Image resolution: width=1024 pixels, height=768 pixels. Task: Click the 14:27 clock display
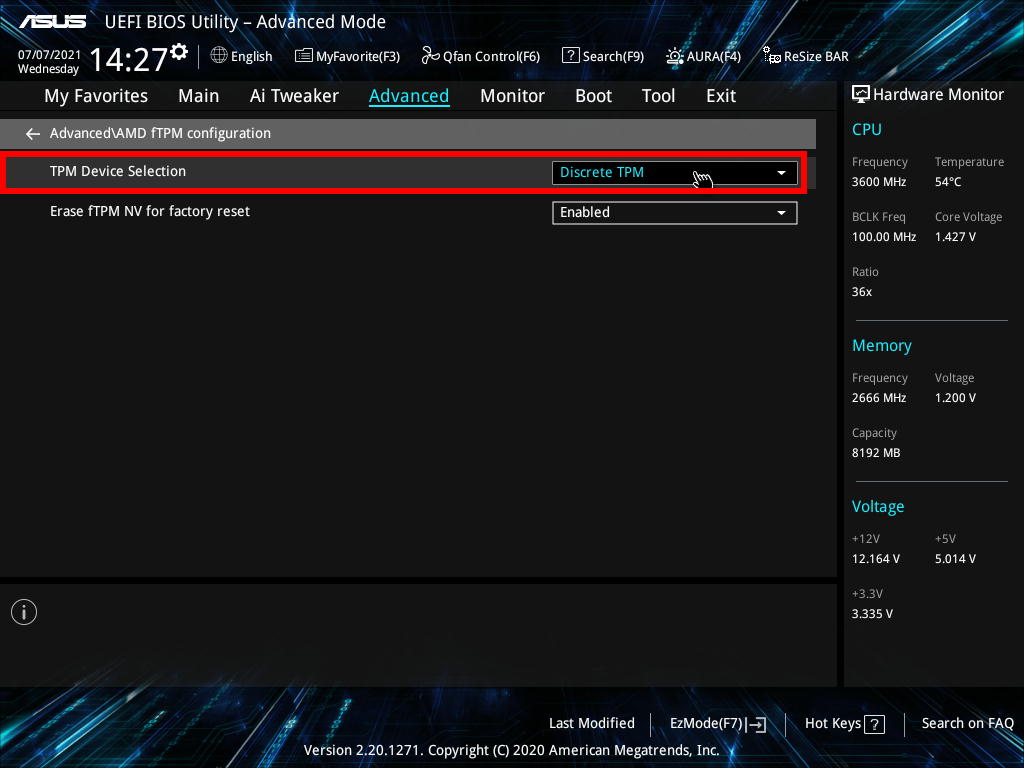tap(128, 59)
